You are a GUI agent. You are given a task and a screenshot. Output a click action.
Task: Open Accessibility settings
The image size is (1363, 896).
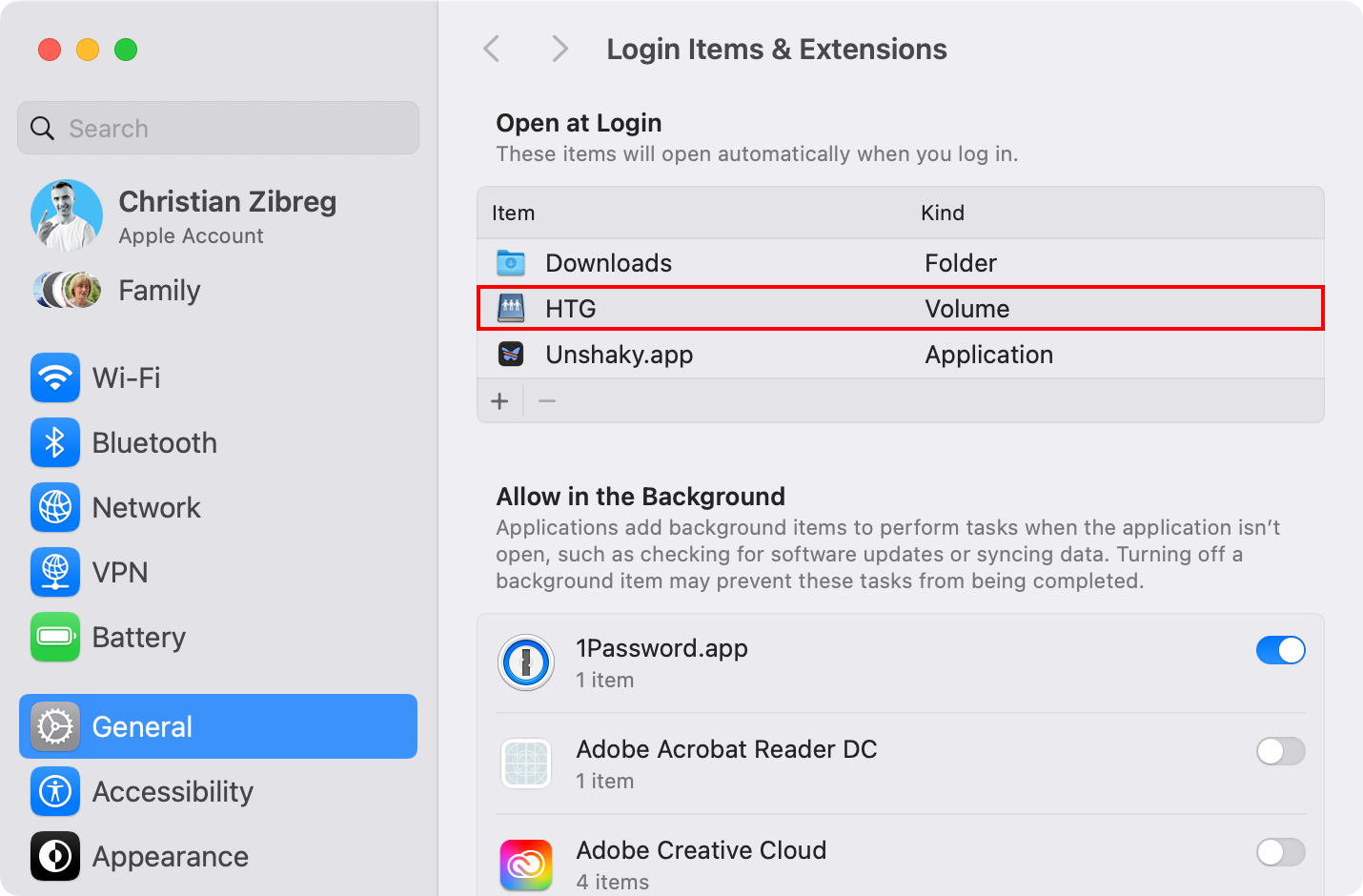(x=172, y=791)
